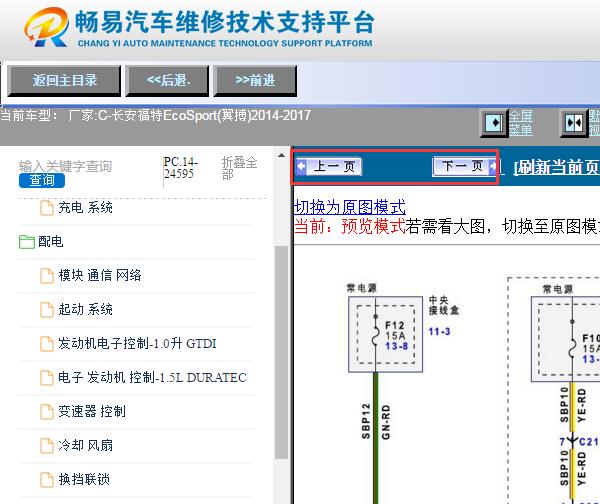The image size is (600, 504).
Task: Click the sidebar scrollbar up arrow
Action: click(x=281, y=155)
